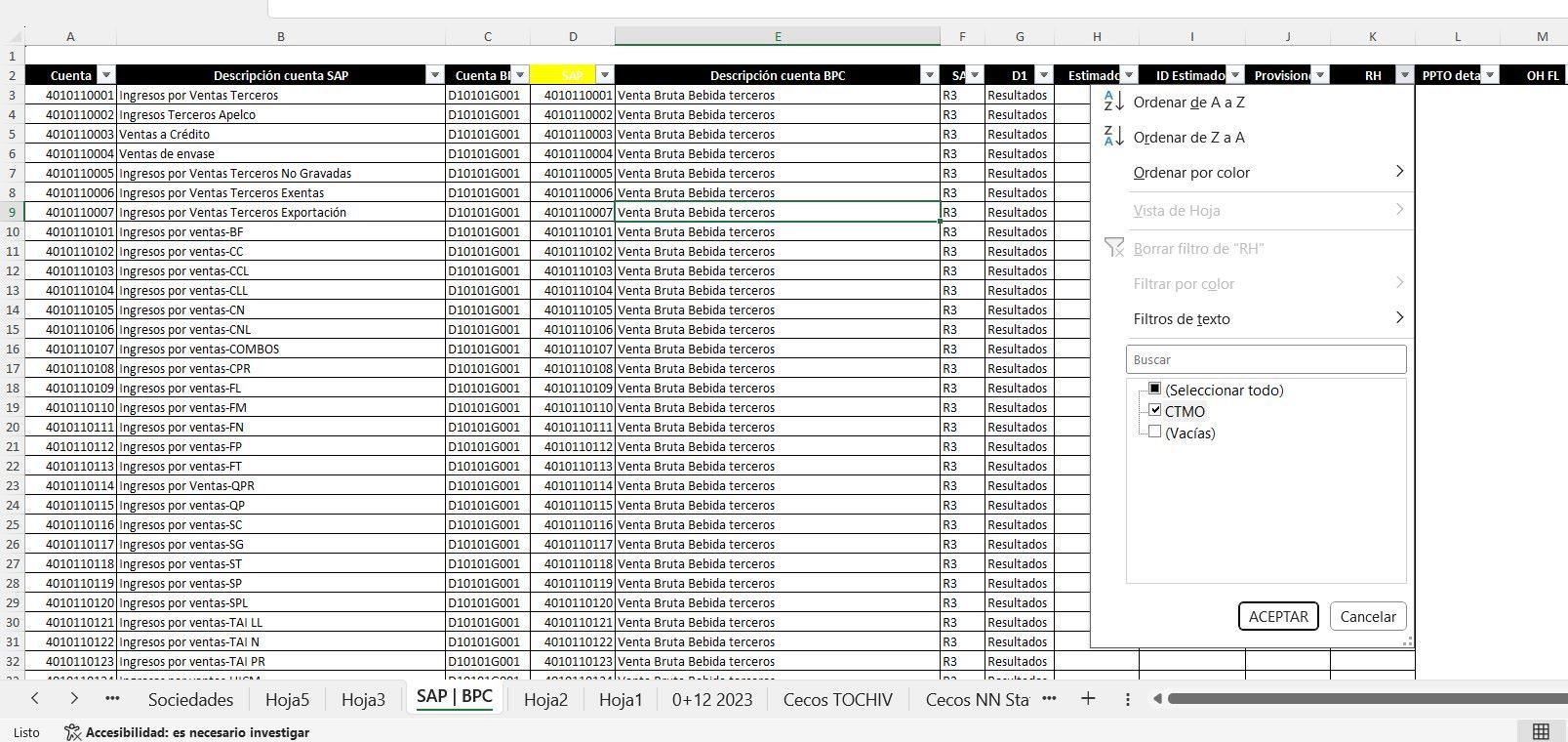Click the horizontal scrollbar at bottom
1568x742 pixels.
click(x=1366, y=699)
